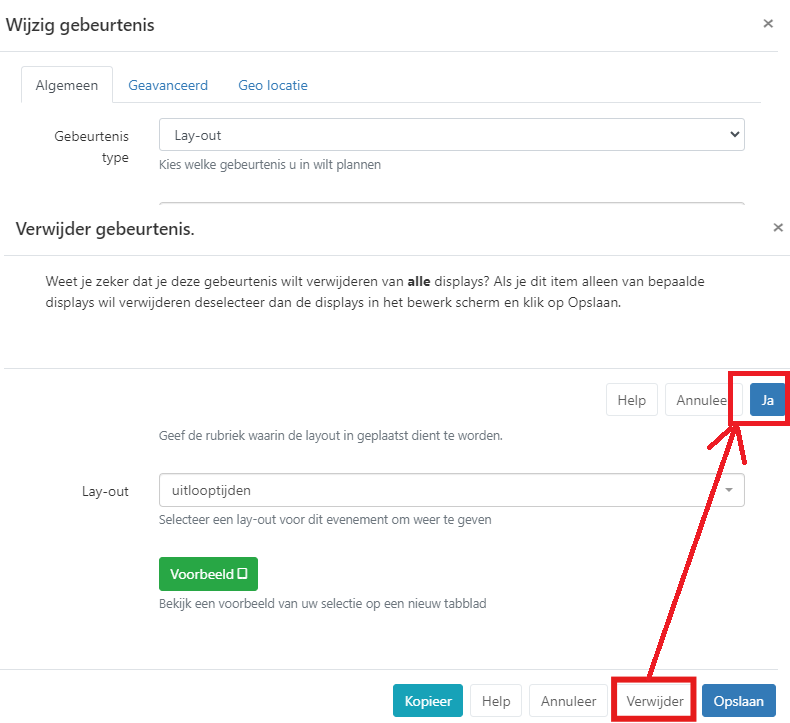This screenshot has width=790, height=723.
Task: Switch to the Algemeen tab
Action: pyautogui.click(x=67, y=85)
